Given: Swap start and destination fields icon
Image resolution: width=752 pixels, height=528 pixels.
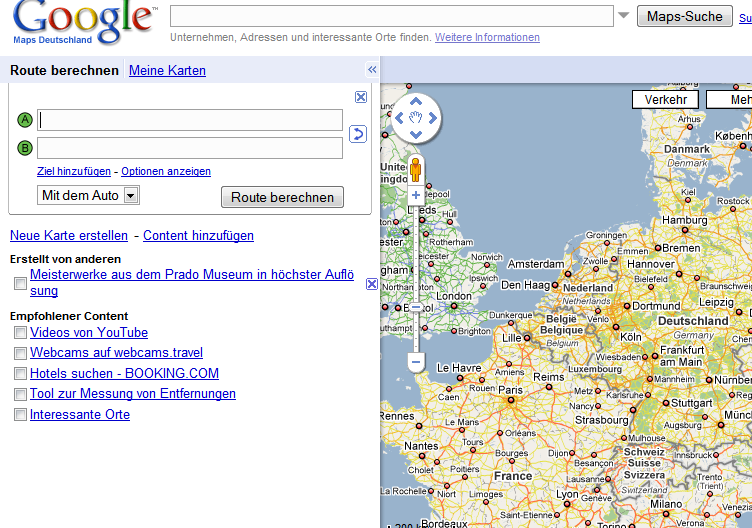Looking at the screenshot, I should 358,134.
